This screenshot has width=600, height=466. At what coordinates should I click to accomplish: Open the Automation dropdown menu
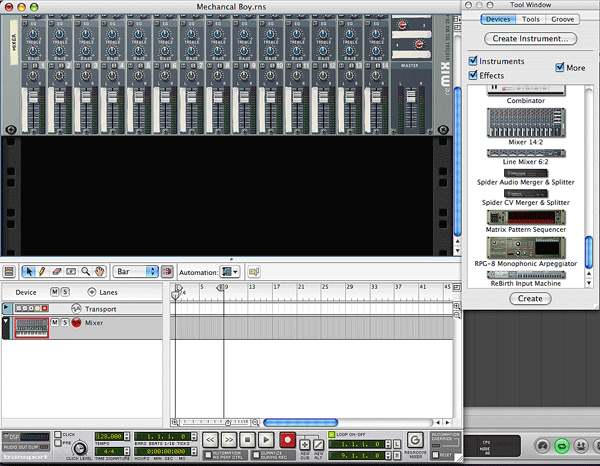pos(230,271)
